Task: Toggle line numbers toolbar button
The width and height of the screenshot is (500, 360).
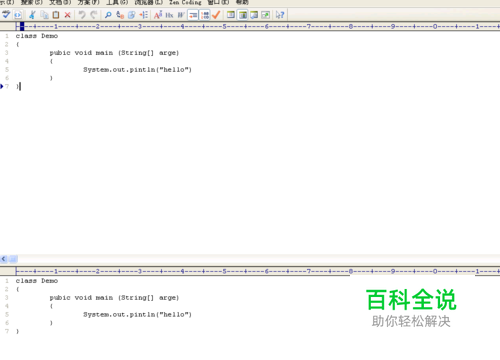Action: point(205,15)
